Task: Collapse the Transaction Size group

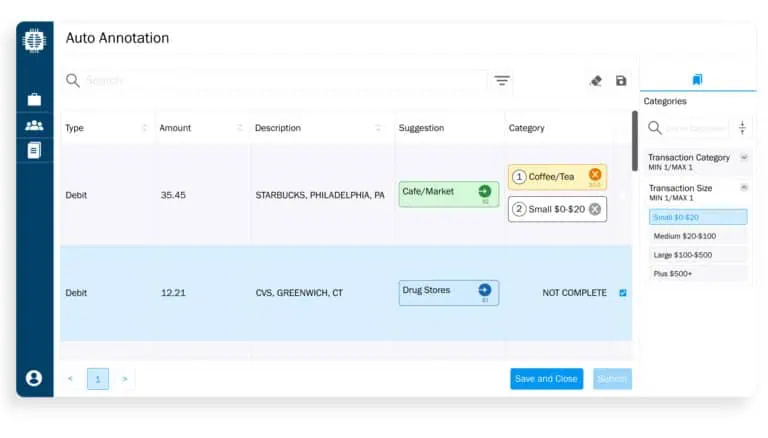Action: pyautogui.click(x=744, y=188)
